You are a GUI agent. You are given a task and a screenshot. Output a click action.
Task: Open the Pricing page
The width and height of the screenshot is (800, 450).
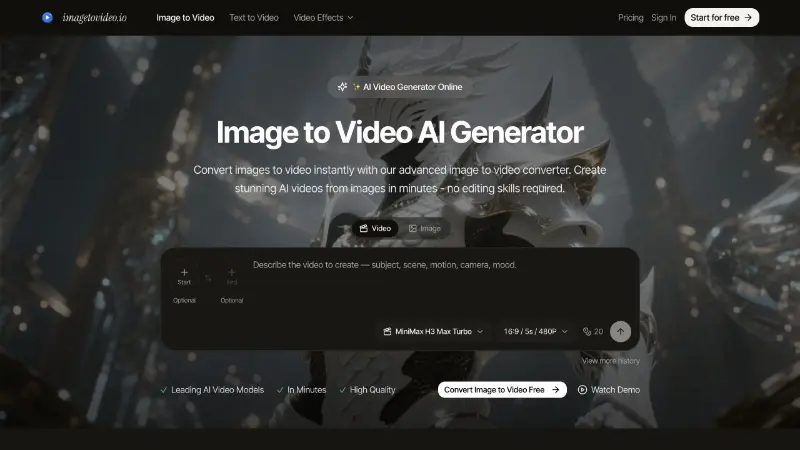[x=631, y=18]
